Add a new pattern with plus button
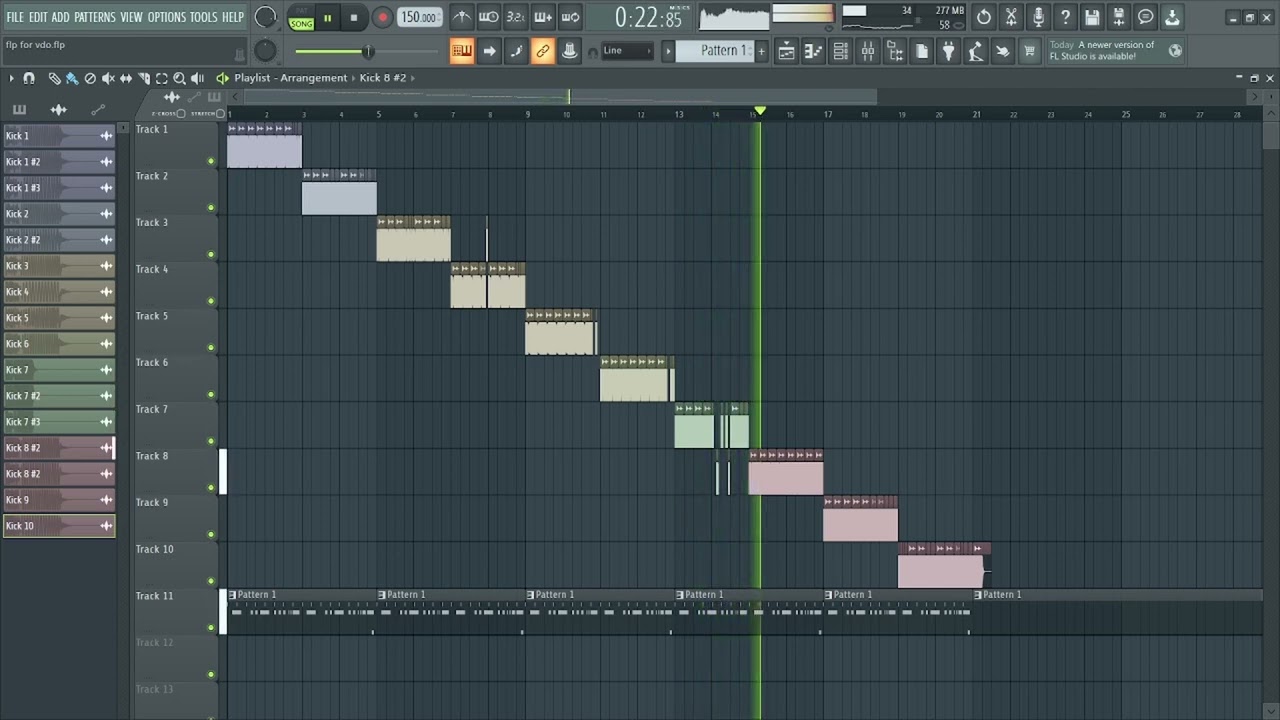Viewport: 1280px width, 720px height. click(x=761, y=51)
